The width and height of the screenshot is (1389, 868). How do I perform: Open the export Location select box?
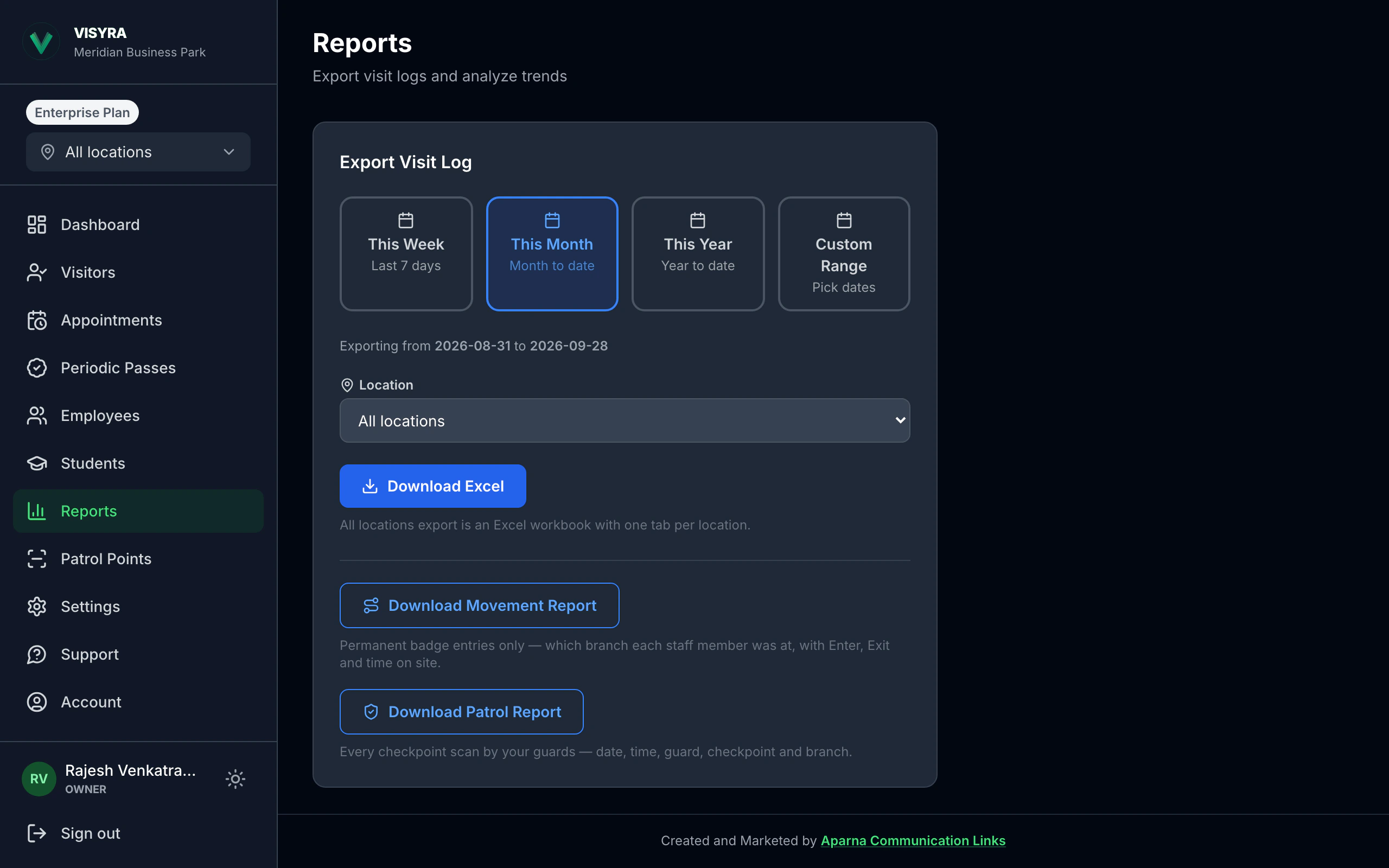click(625, 420)
